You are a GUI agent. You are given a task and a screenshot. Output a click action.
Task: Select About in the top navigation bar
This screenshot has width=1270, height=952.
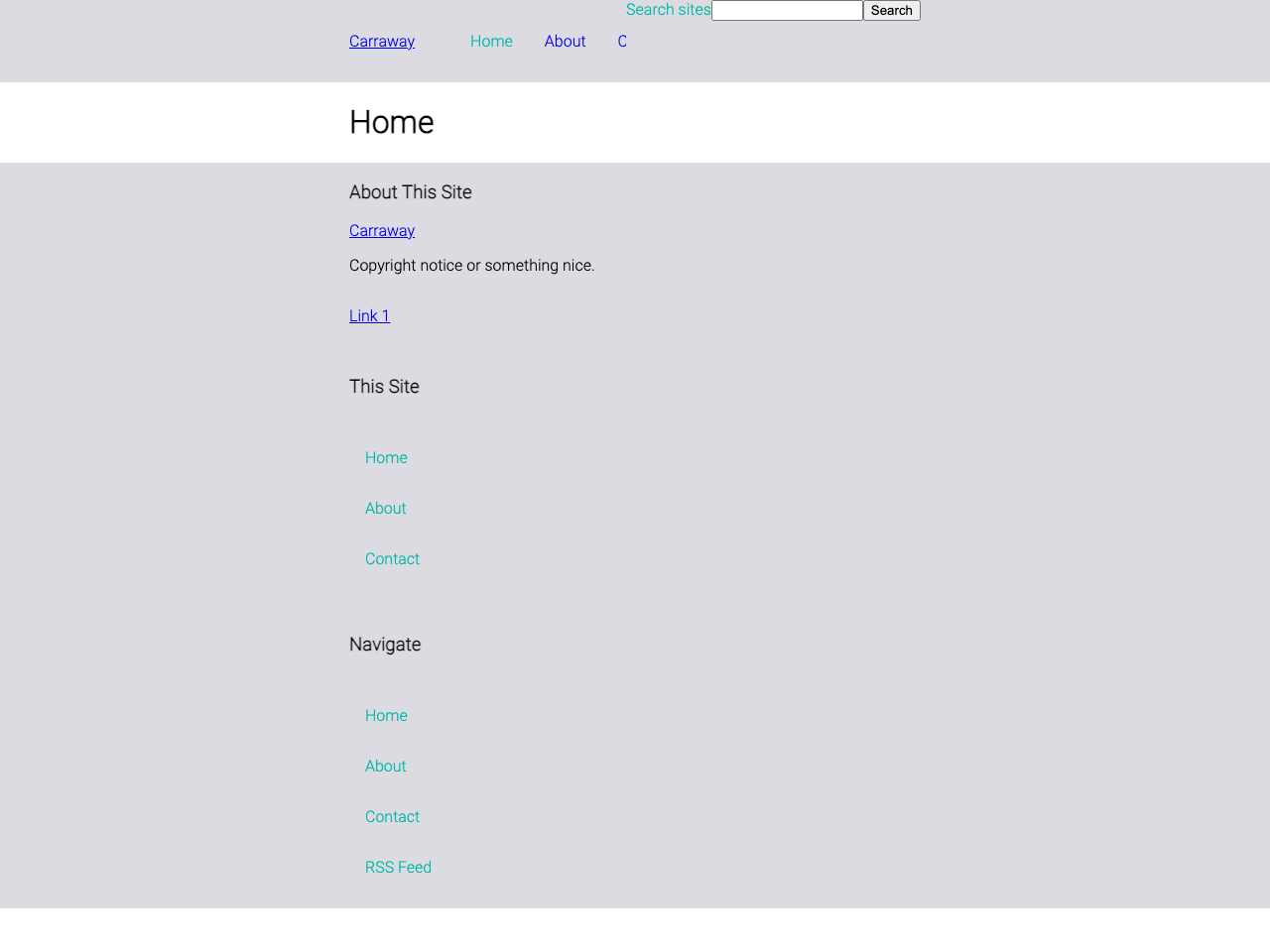click(x=565, y=42)
